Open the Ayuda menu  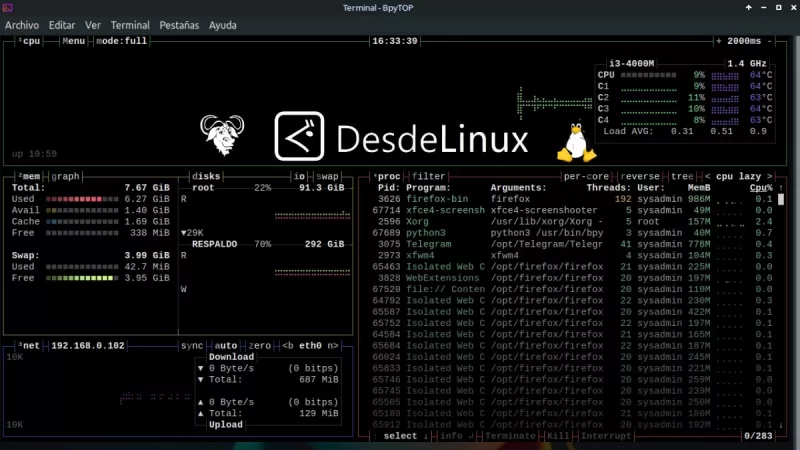tap(223, 24)
